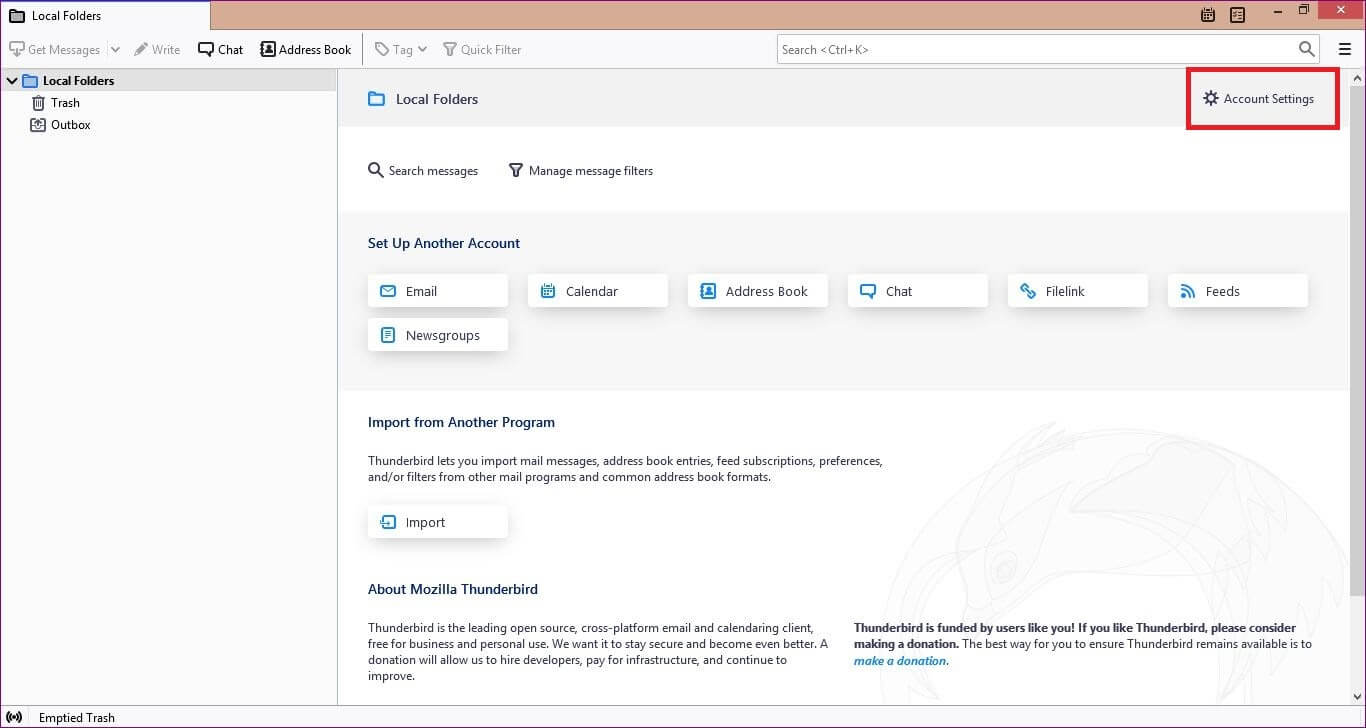Click the Import button
This screenshot has width=1366, height=728.
438,522
